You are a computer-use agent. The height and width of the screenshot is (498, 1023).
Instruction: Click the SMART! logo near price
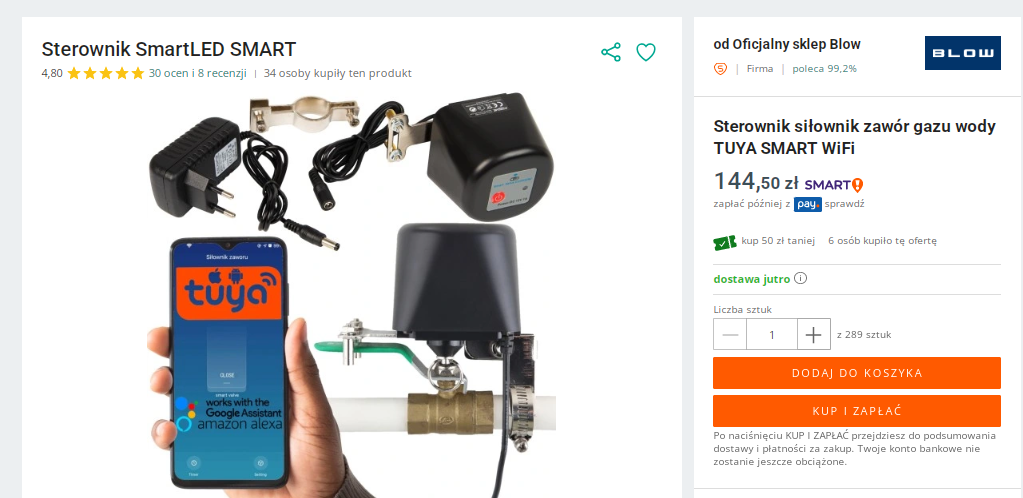click(x=834, y=185)
